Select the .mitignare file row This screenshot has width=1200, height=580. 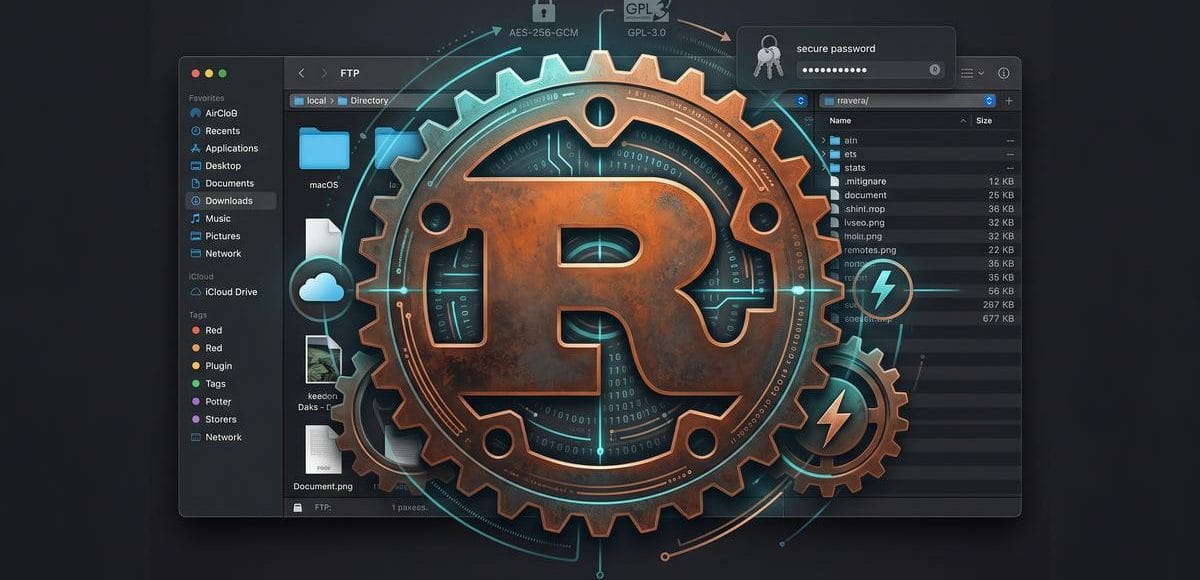919,181
